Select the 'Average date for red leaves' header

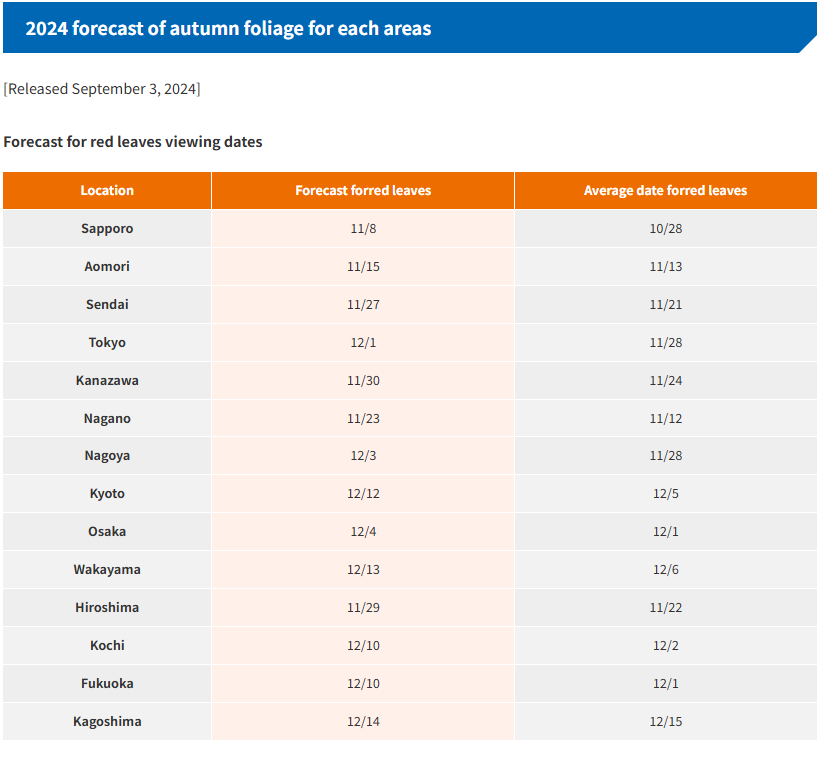665,190
